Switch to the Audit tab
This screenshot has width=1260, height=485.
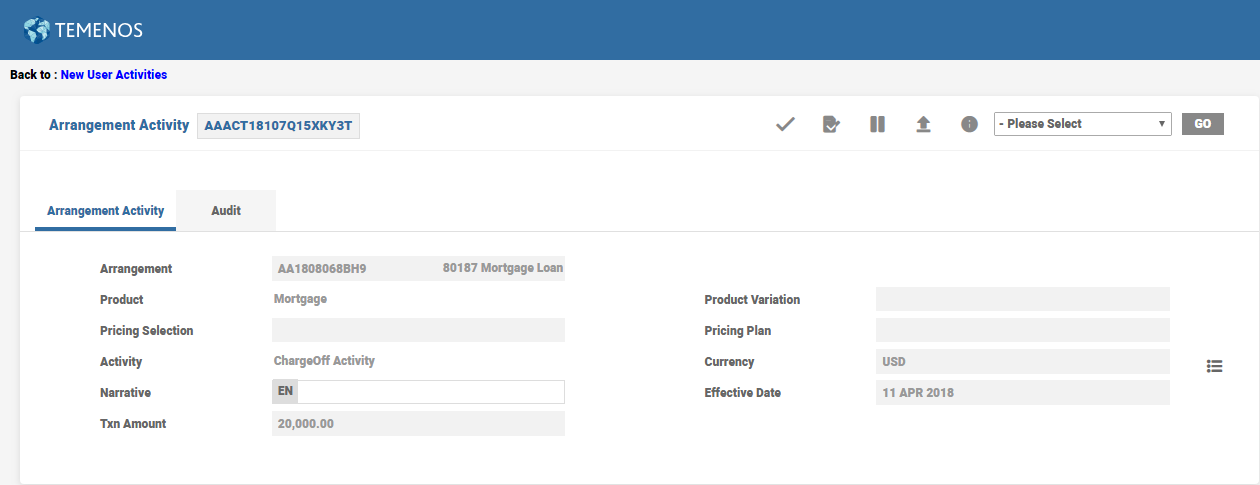coord(226,211)
